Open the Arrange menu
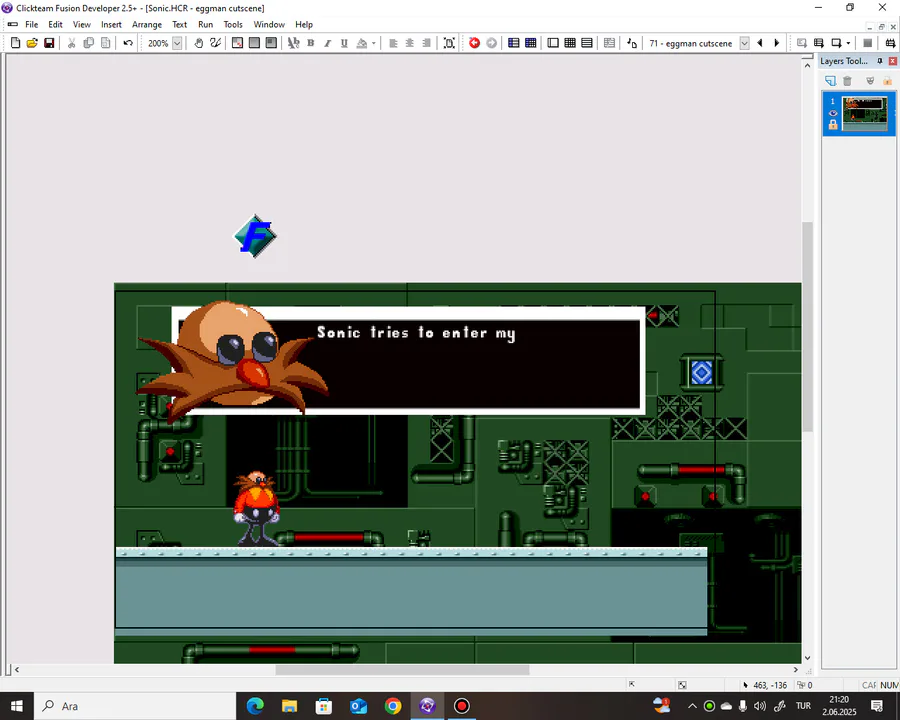The width and height of the screenshot is (900, 720). pyautogui.click(x=147, y=25)
